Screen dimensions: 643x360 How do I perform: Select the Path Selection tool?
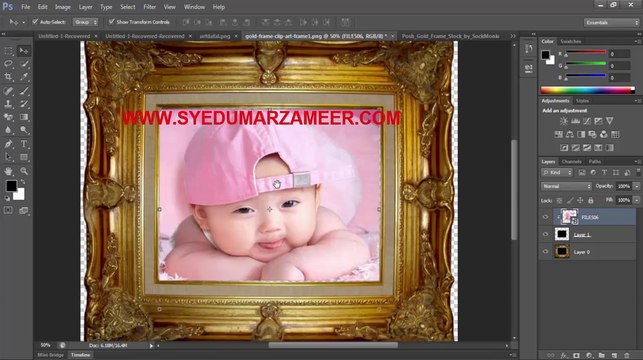coord(8,157)
